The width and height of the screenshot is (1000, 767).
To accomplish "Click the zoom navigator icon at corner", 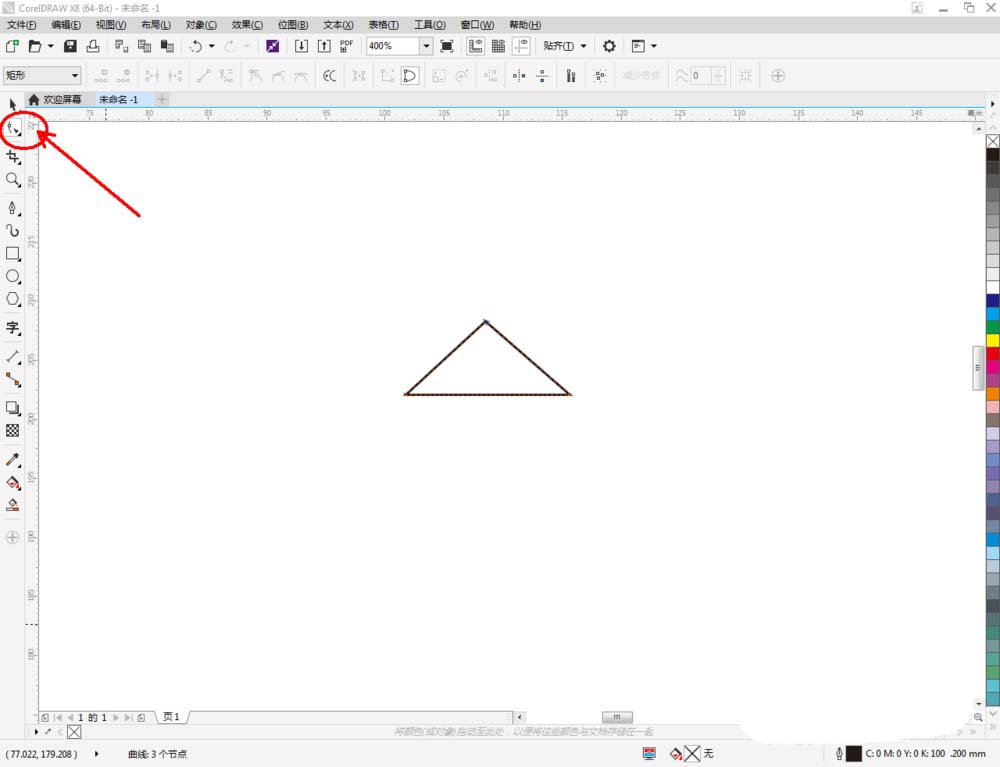I will (x=978, y=717).
